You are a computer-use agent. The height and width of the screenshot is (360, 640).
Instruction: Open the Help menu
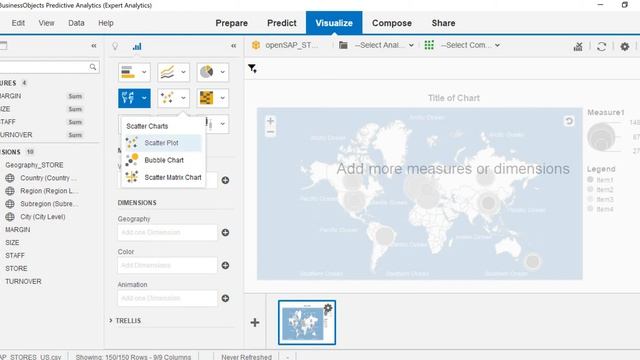pyautogui.click(x=106, y=23)
